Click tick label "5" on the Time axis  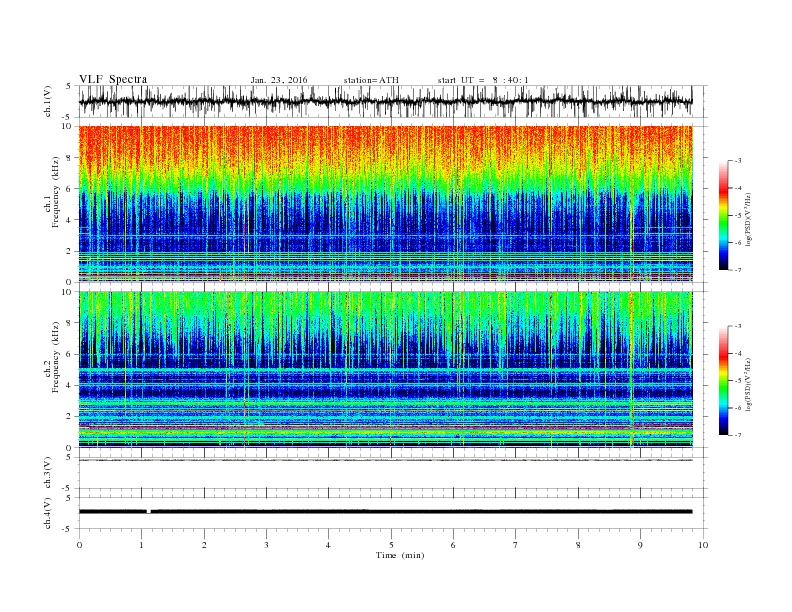coord(391,545)
